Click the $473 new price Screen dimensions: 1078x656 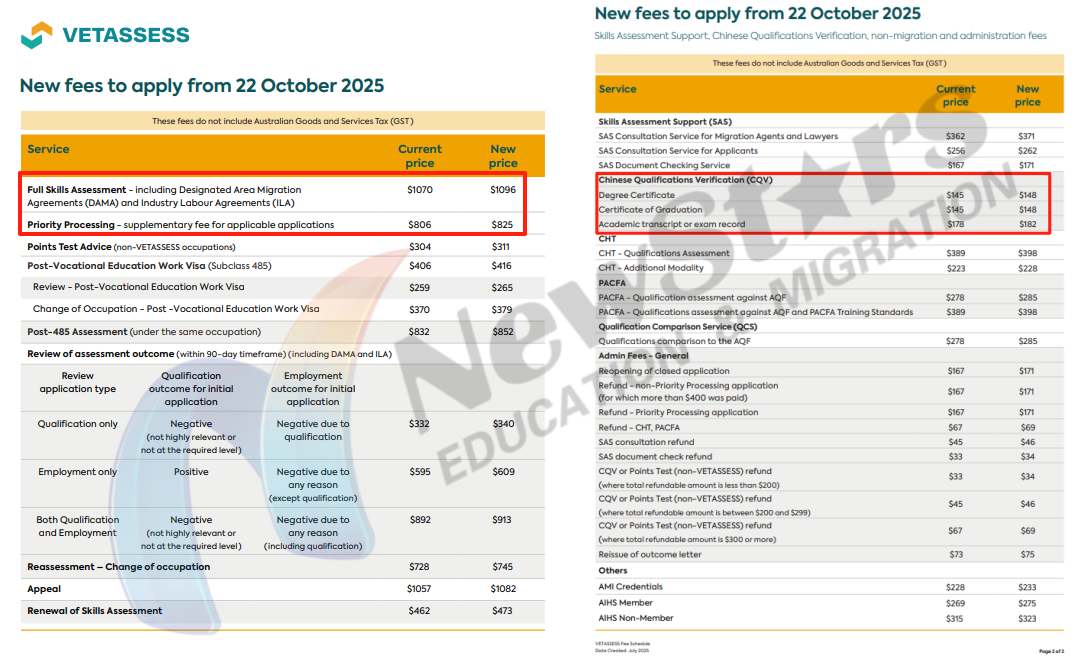(x=503, y=611)
